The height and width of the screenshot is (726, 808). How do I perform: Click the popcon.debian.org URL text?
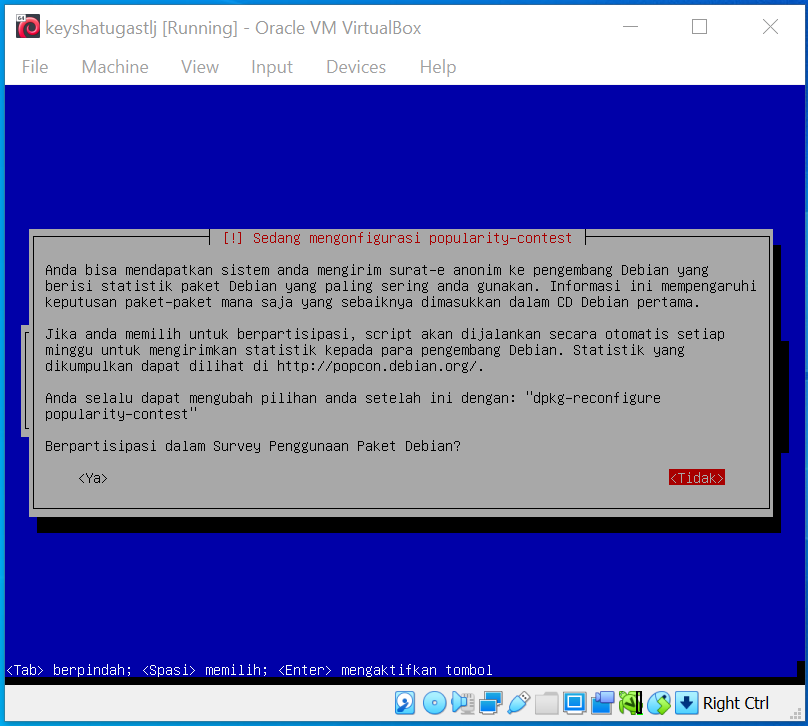tap(379, 366)
